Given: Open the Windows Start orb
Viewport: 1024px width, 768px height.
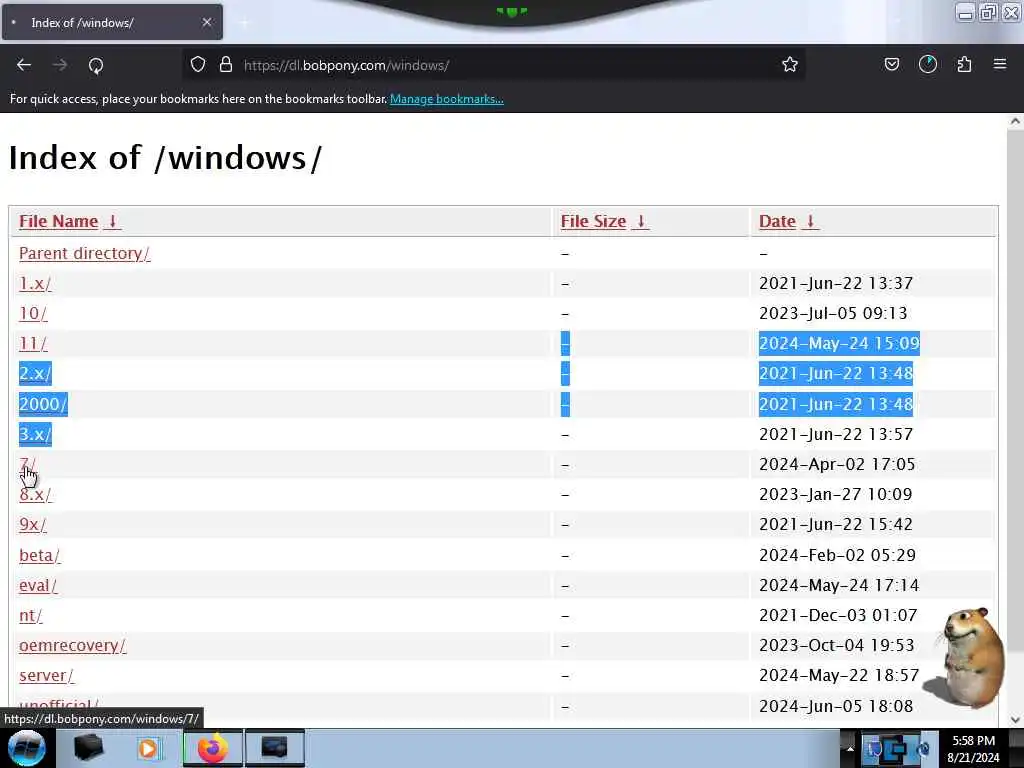Looking at the screenshot, I should (26, 748).
